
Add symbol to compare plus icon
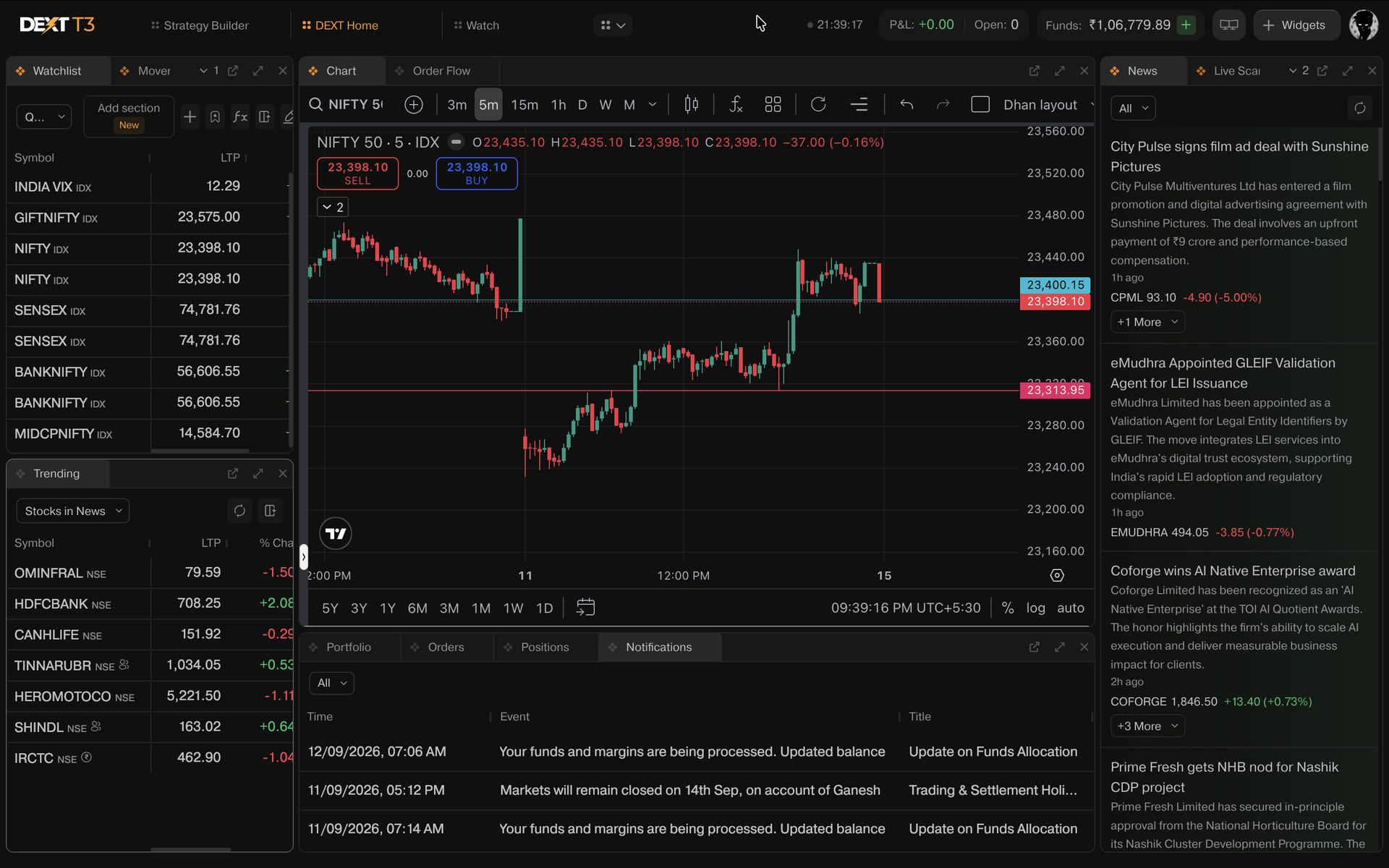point(414,105)
